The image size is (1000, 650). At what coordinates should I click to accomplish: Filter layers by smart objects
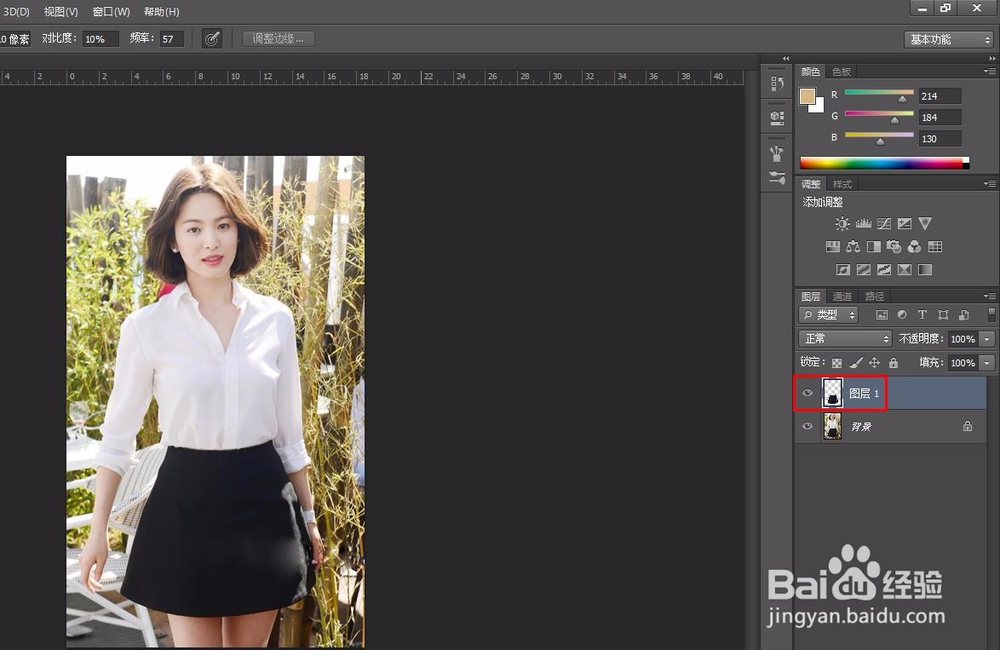coord(964,314)
